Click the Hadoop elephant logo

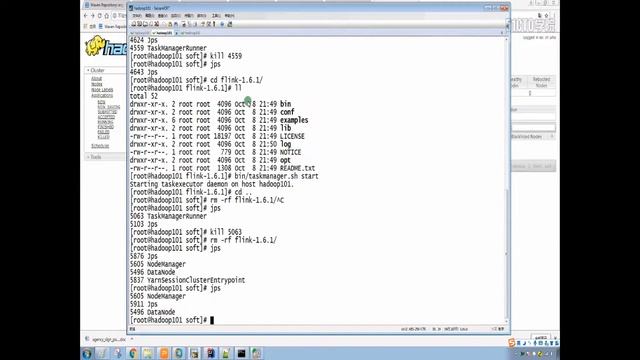[x=95, y=46]
